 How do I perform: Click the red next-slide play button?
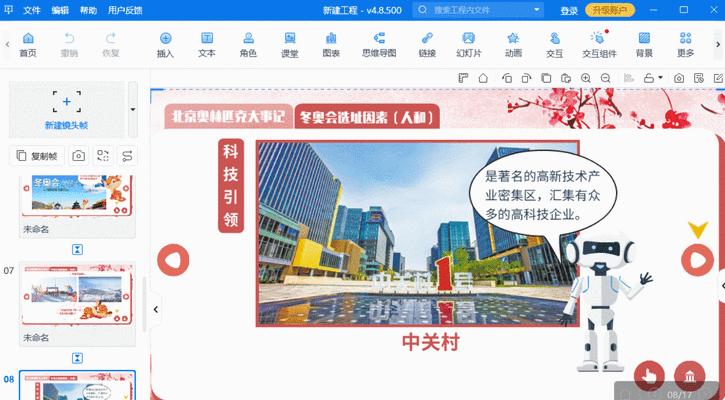point(697,260)
